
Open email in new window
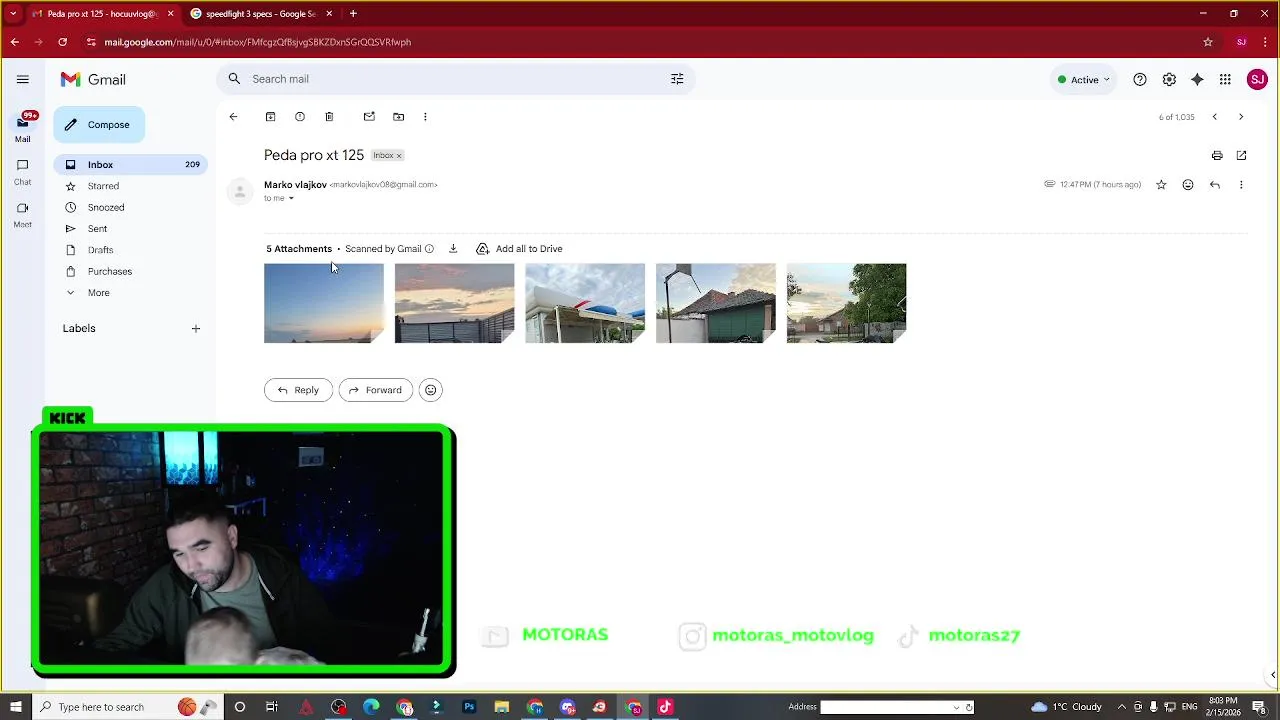tap(1241, 156)
